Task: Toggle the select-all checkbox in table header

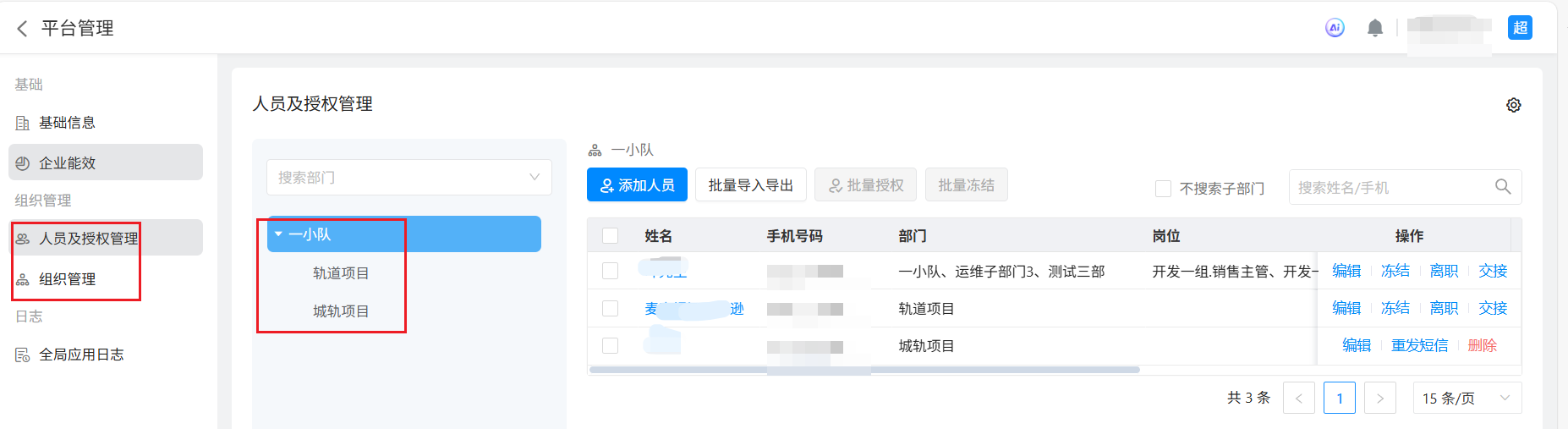Action: [x=610, y=236]
